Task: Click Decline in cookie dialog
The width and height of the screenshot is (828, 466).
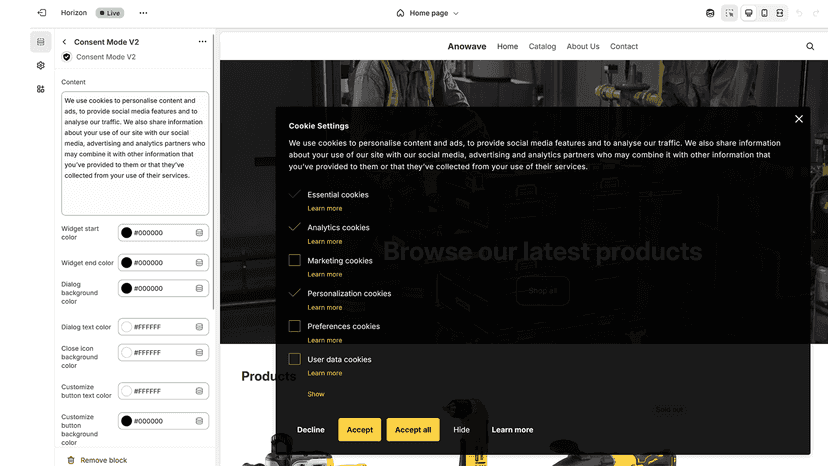Action: coord(310,430)
